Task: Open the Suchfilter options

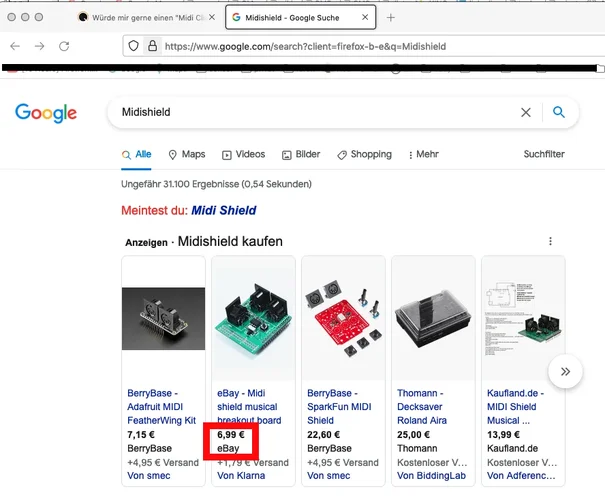Action: [544, 155]
